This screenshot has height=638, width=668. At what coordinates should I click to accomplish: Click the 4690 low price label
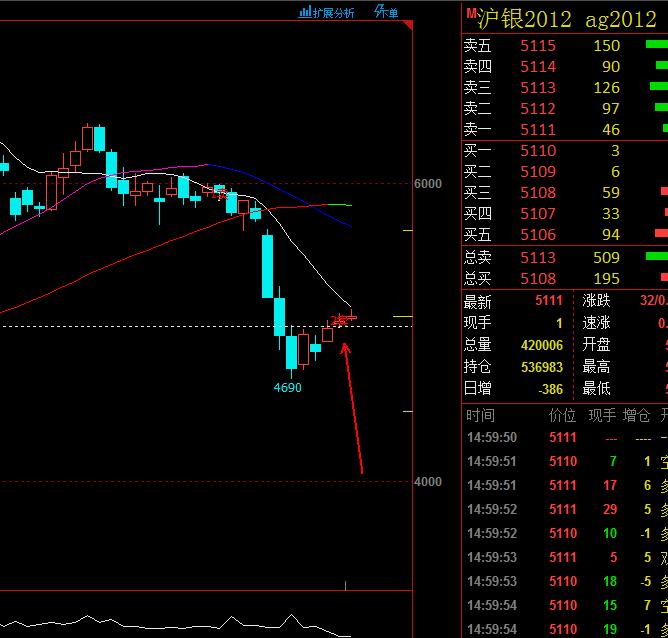288,388
